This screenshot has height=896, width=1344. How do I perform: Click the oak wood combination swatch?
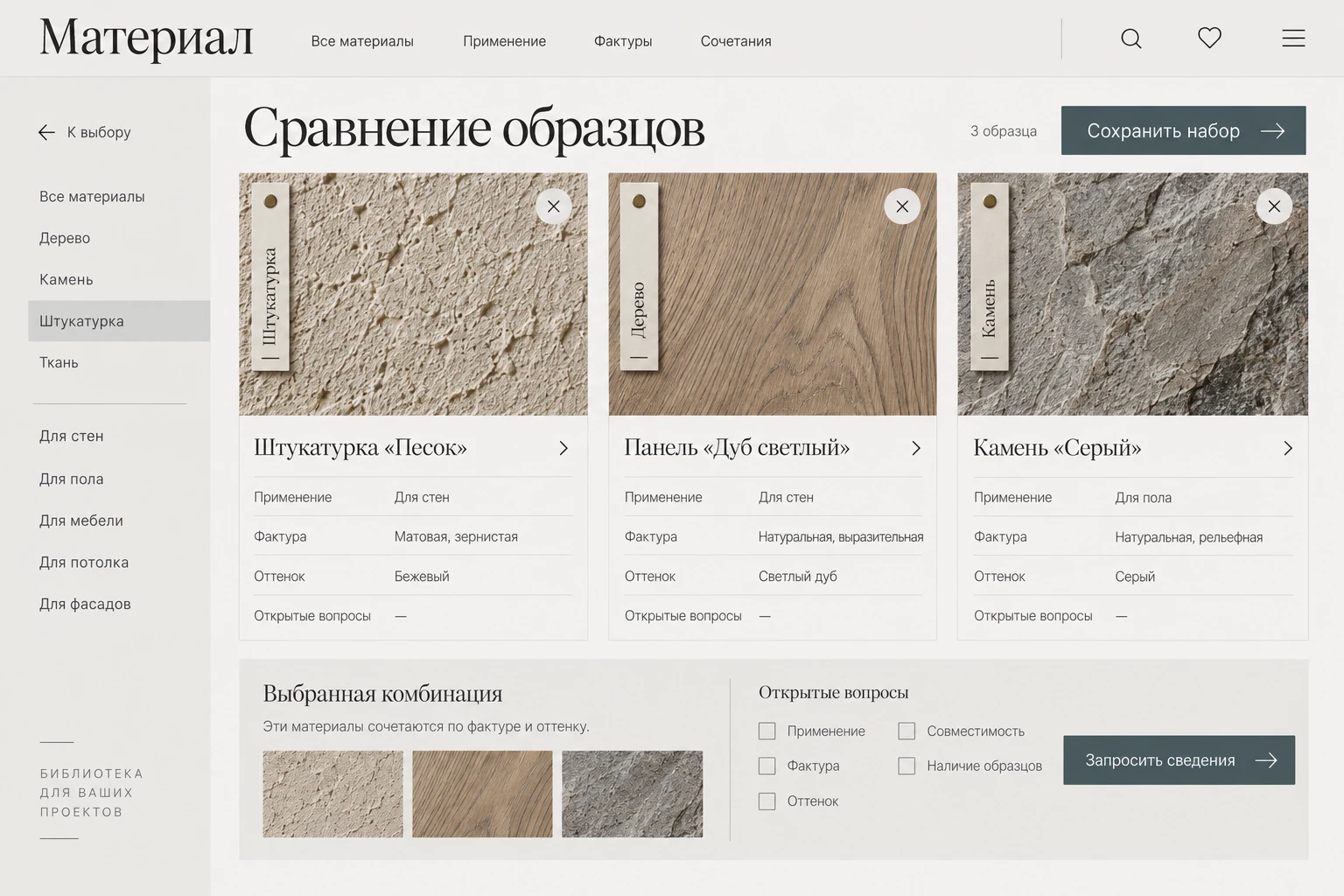482,794
